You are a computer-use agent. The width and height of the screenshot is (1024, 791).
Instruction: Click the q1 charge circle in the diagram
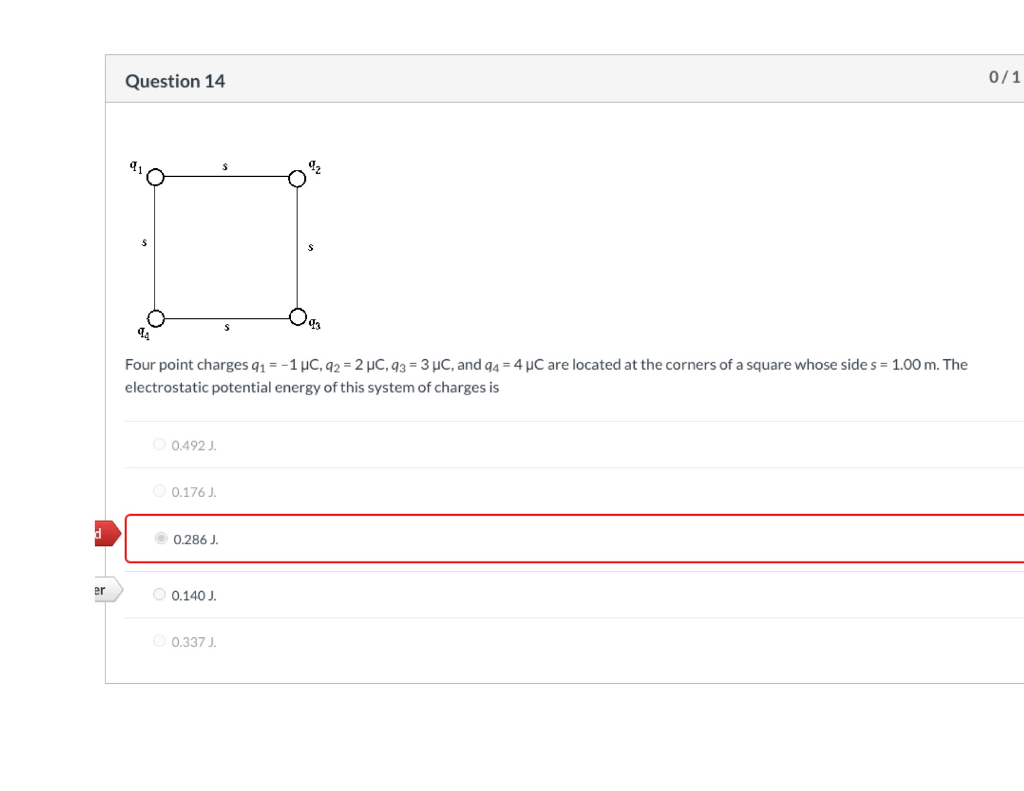[155, 177]
